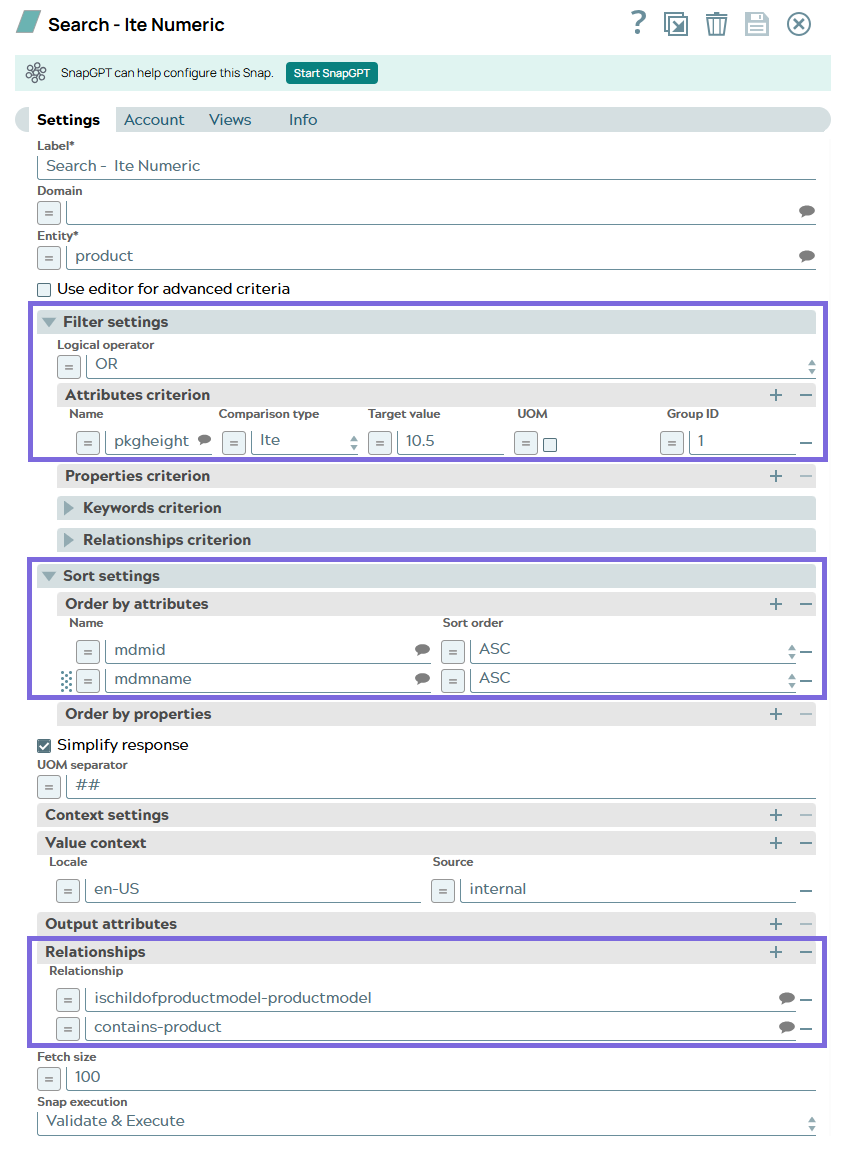Remove the contains-product relationship row
The width and height of the screenshot is (843, 1161).
pos(806,1027)
